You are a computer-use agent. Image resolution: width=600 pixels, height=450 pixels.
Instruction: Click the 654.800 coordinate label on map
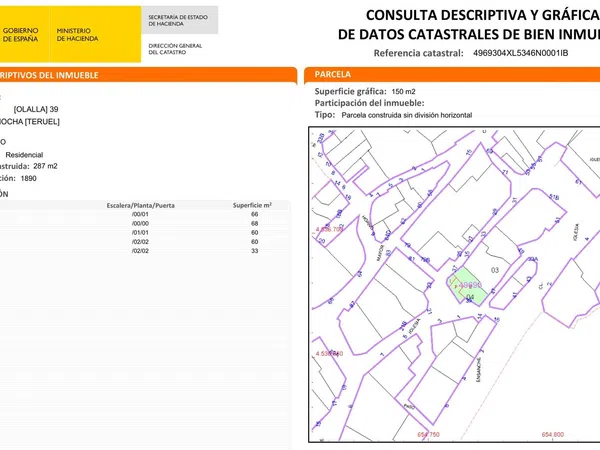(553, 435)
